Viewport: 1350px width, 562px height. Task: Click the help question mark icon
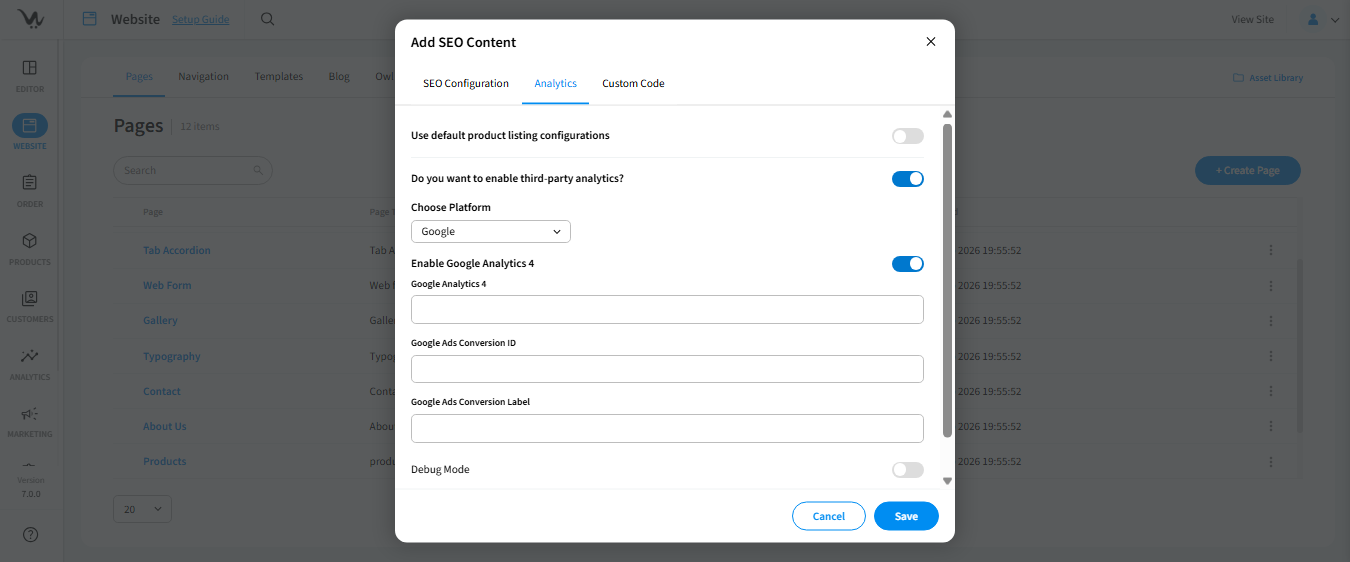(x=30, y=535)
